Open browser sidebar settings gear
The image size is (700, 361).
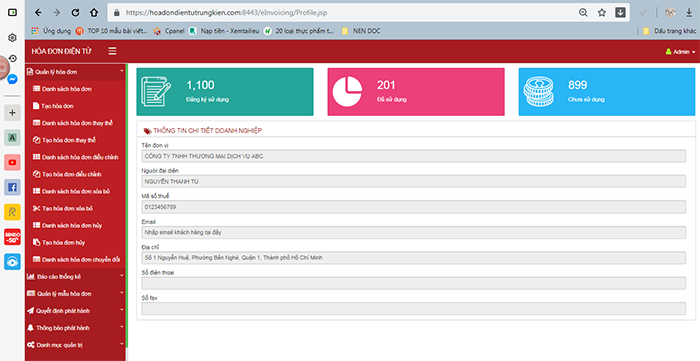point(12,38)
